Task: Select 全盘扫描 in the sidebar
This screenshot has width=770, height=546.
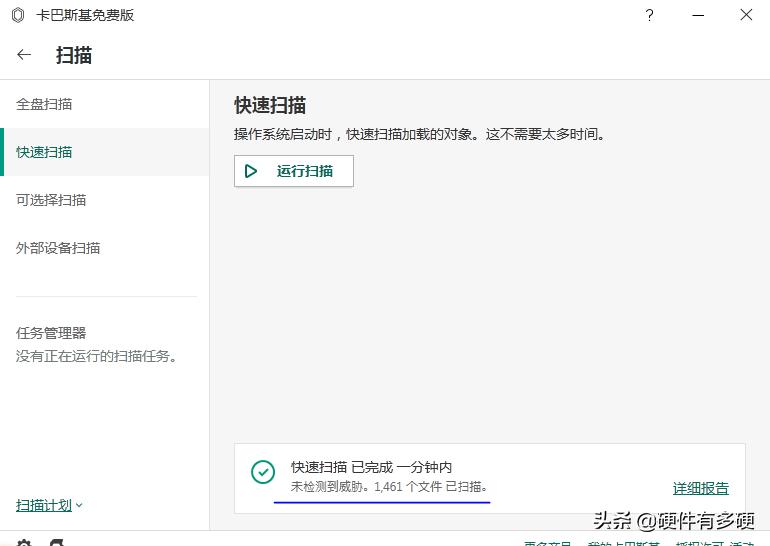Action: (105, 104)
